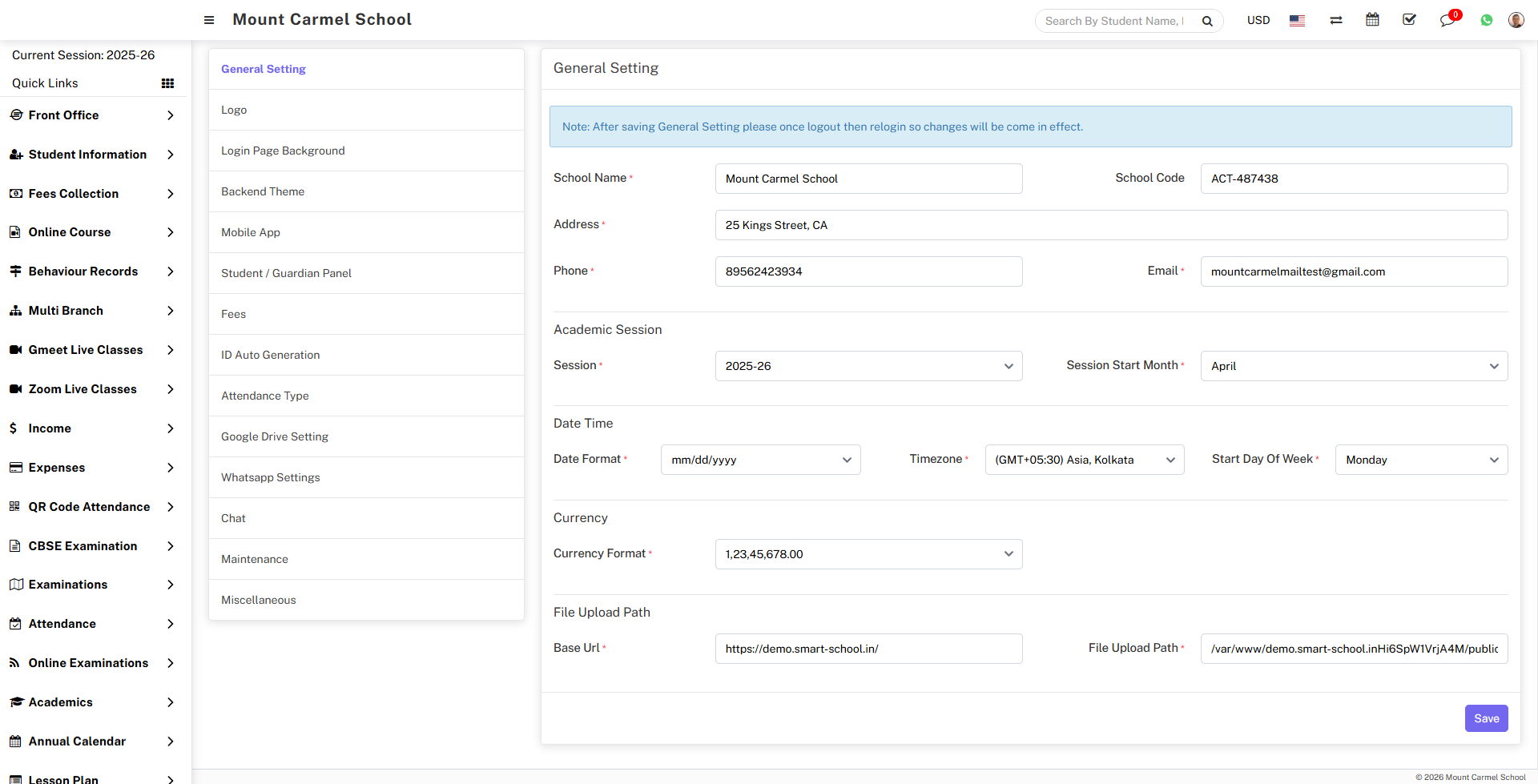The image size is (1538, 784).
Task: Open the calendar icon in header
Action: click(1372, 20)
